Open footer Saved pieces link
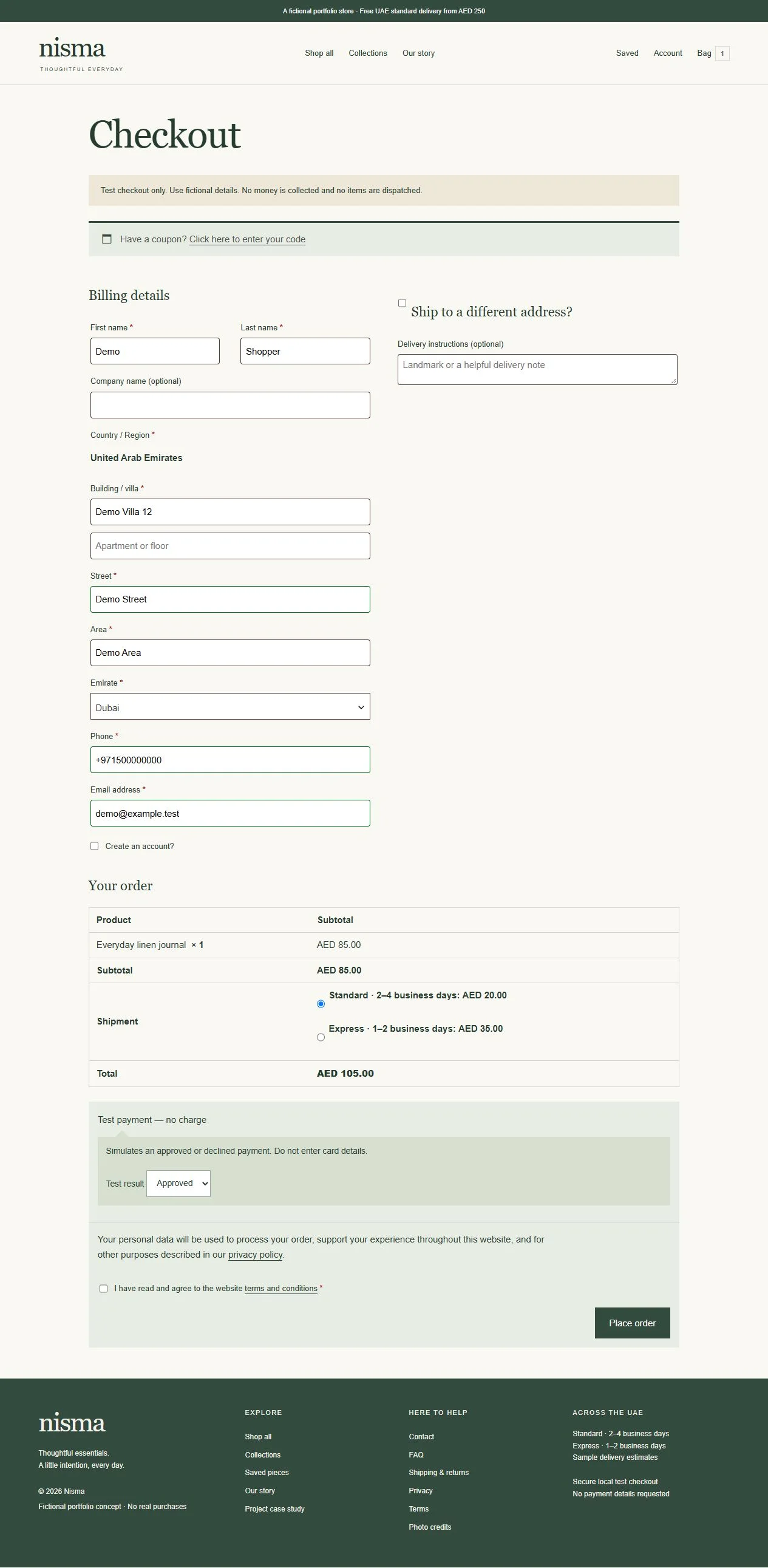The width and height of the screenshot is (768, 1568). (x=267, y=1473)
